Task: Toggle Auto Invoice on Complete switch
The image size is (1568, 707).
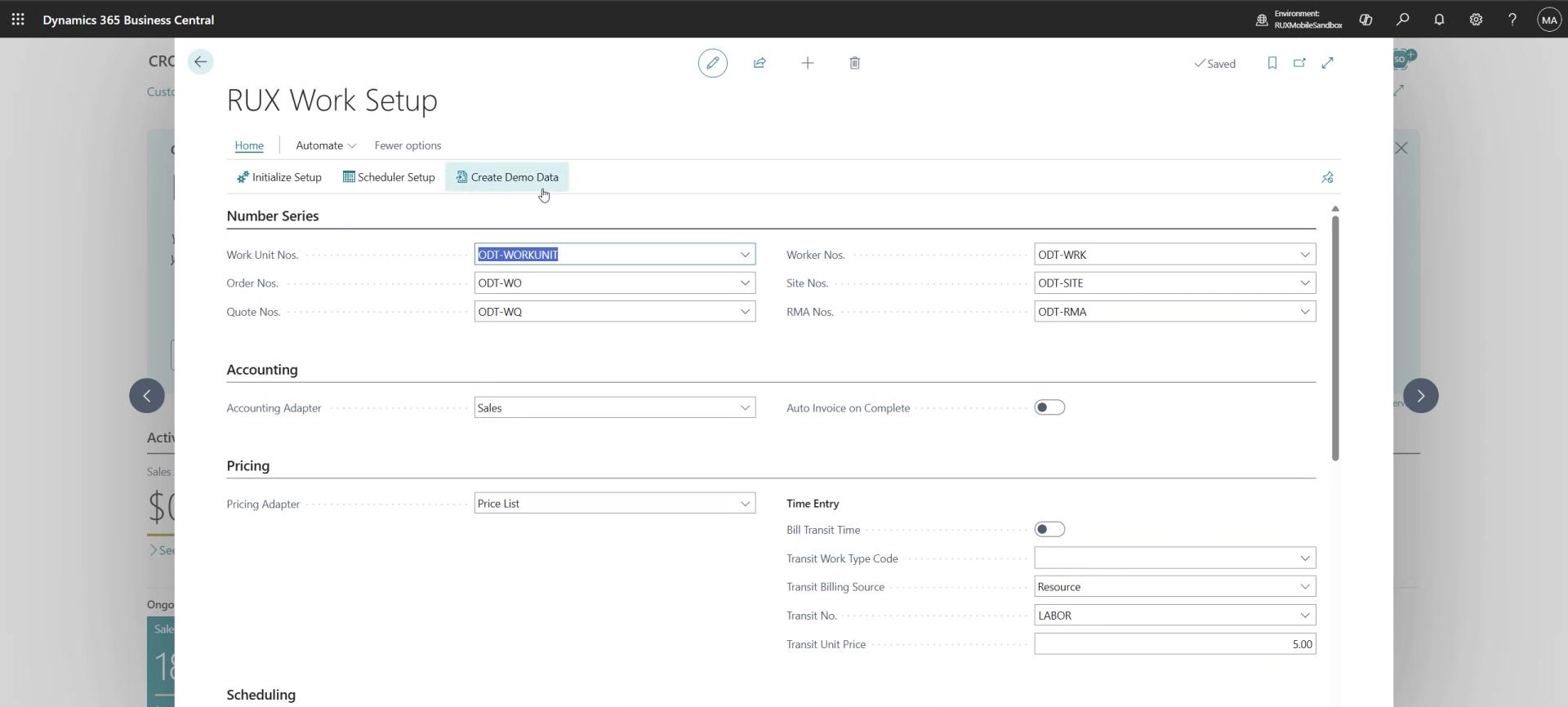Action: pyautogui.click(x=1049, y=407)
